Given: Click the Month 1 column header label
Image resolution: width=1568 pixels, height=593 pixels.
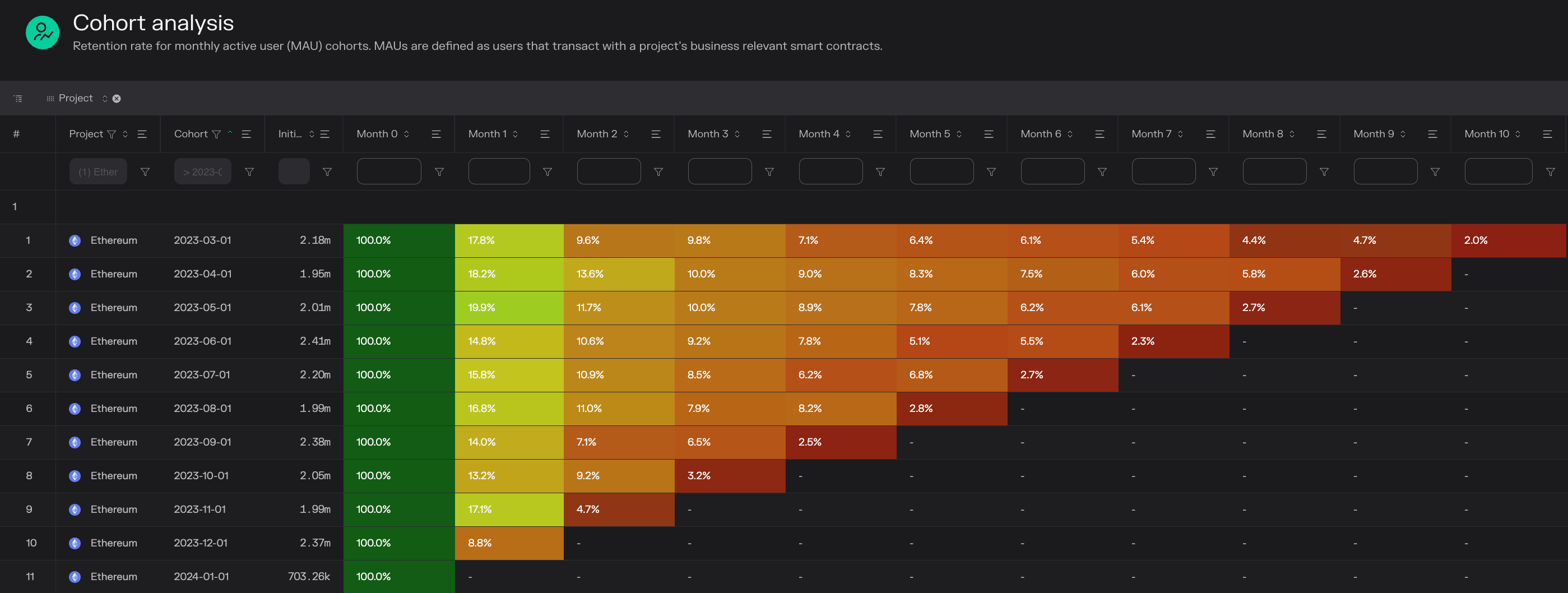Looking at the screenshot, I should pos(487,134).
